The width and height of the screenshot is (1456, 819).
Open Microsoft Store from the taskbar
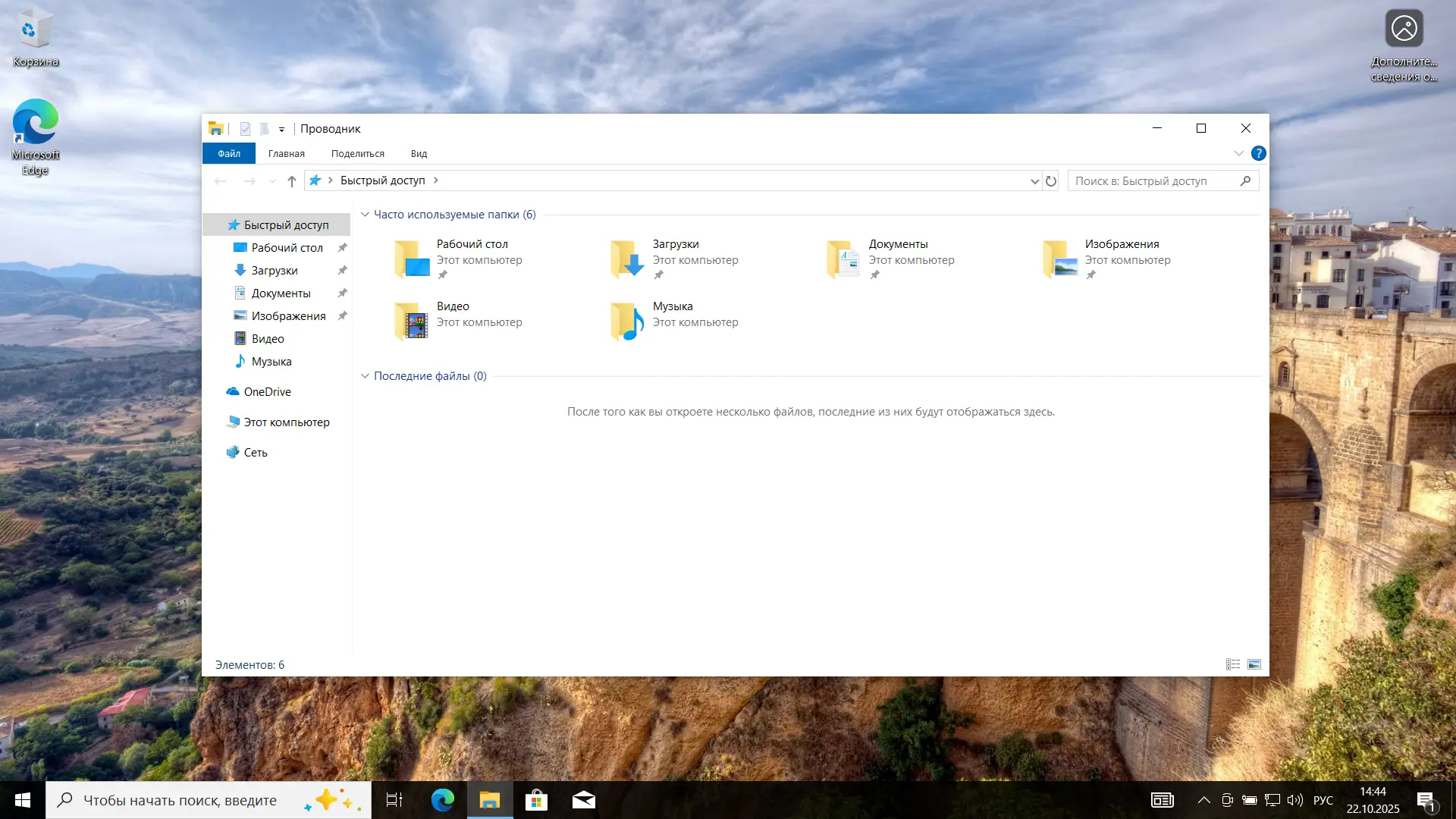[x=537, y=800]
